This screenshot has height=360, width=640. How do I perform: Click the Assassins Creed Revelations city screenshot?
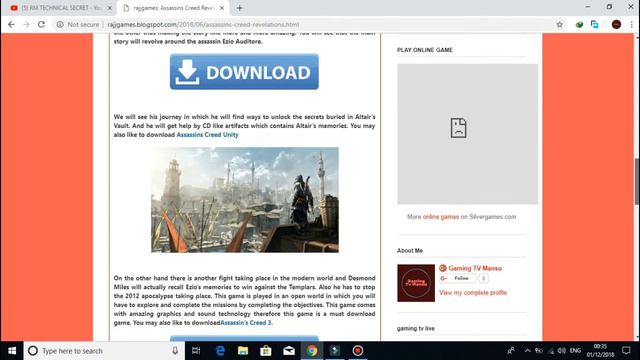coord(244,200)
